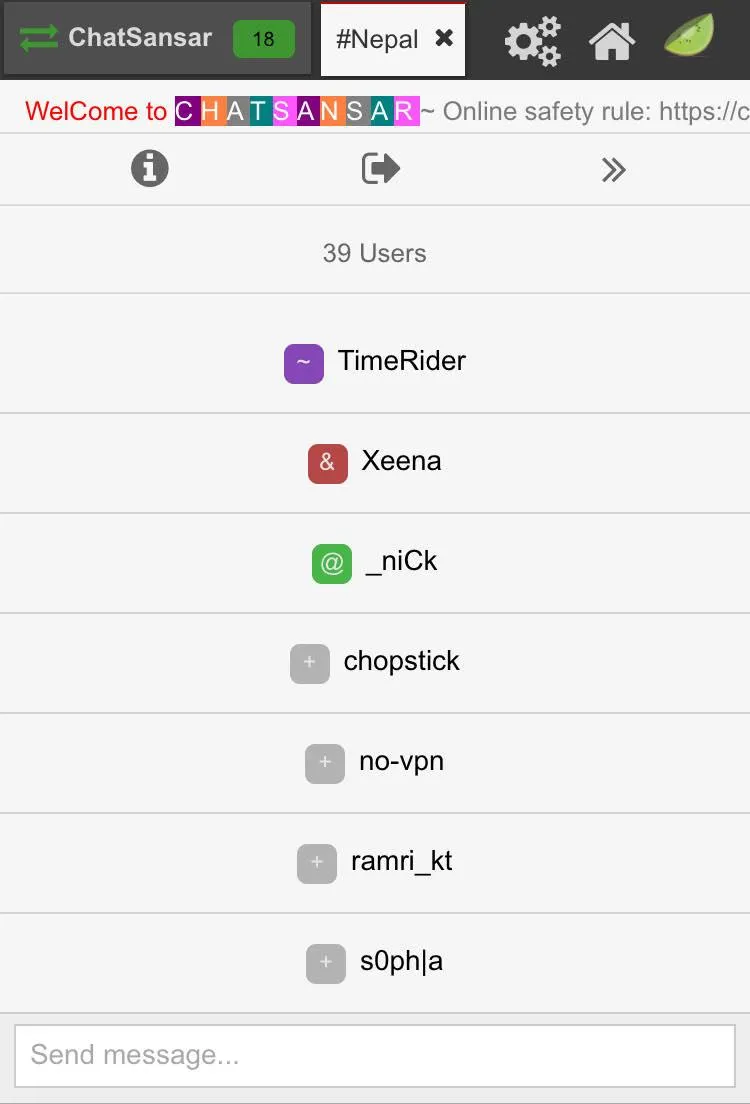Select user no-vpn from the list

tap(401, 762)
